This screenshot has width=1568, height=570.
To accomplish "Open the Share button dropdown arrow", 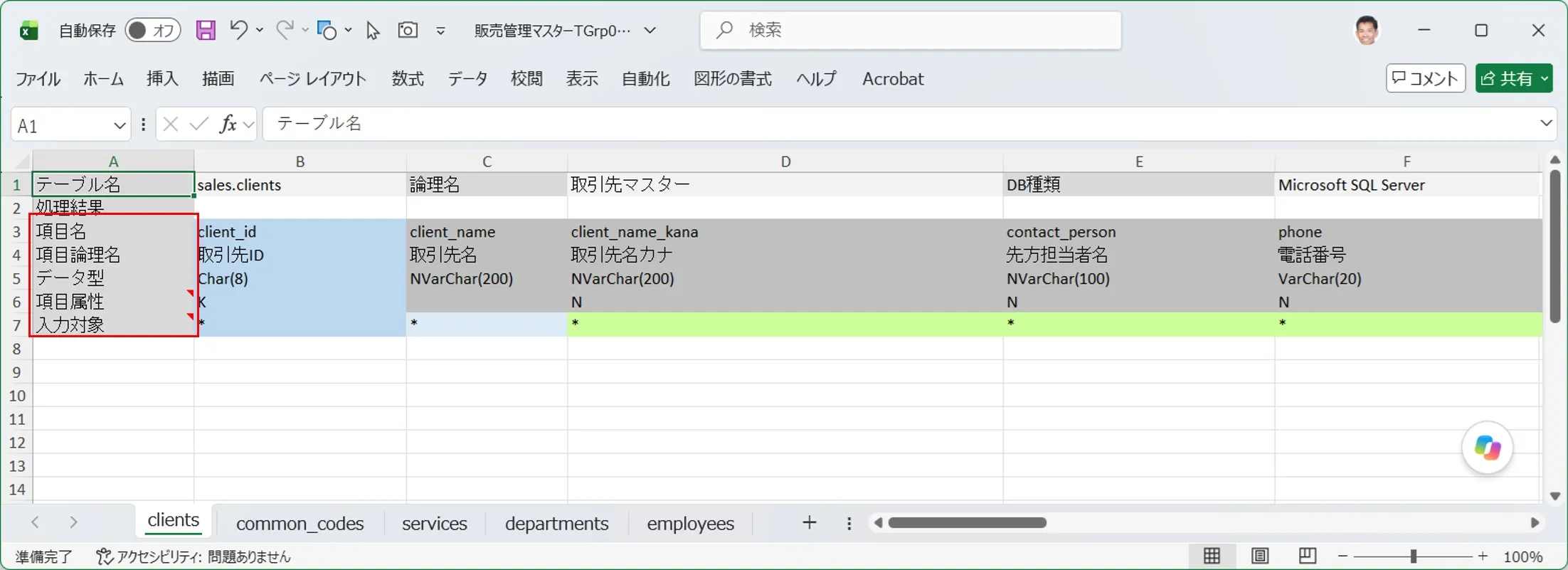I will click(1545, 78).
